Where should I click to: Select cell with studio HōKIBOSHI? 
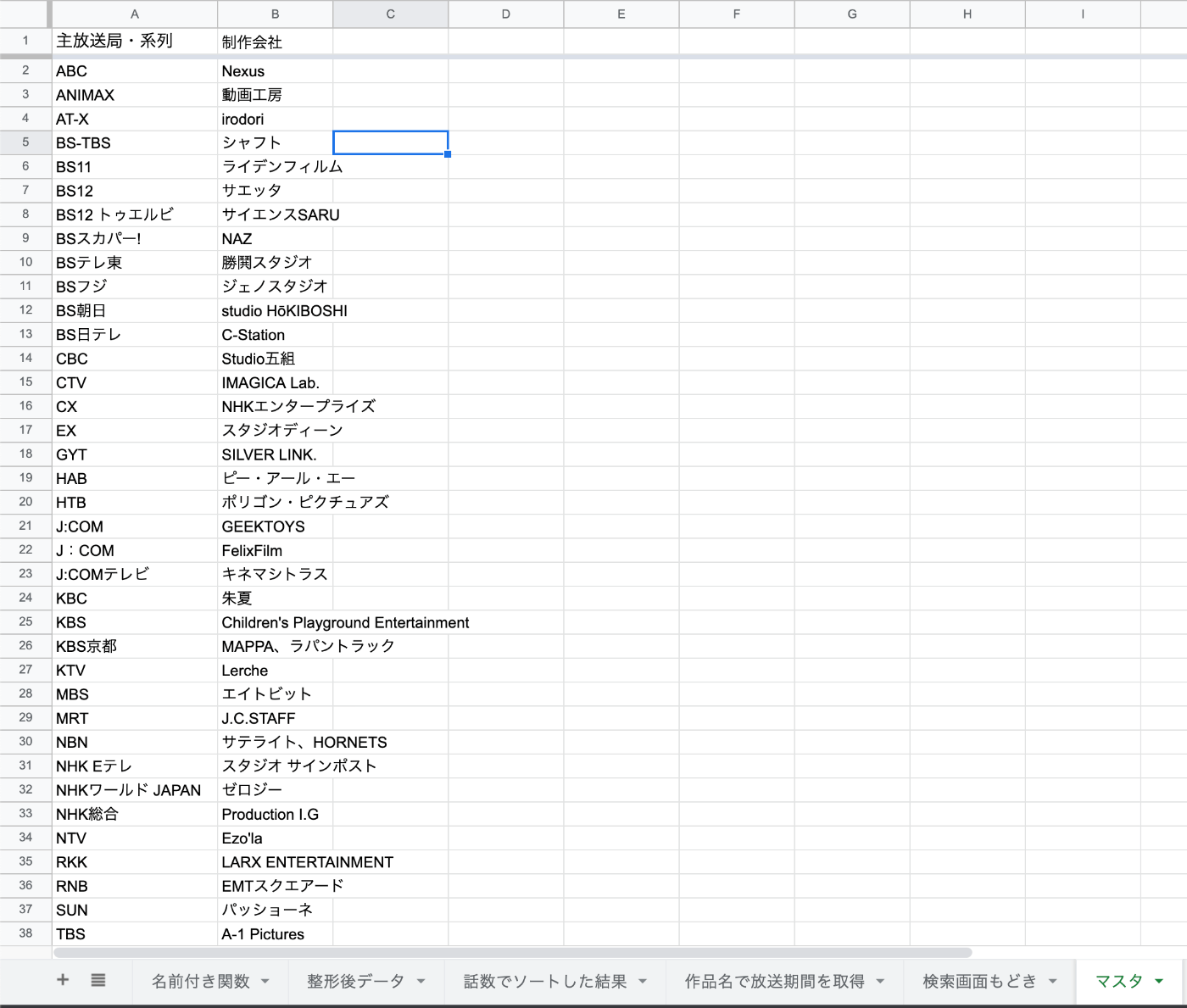click(276, 310)
